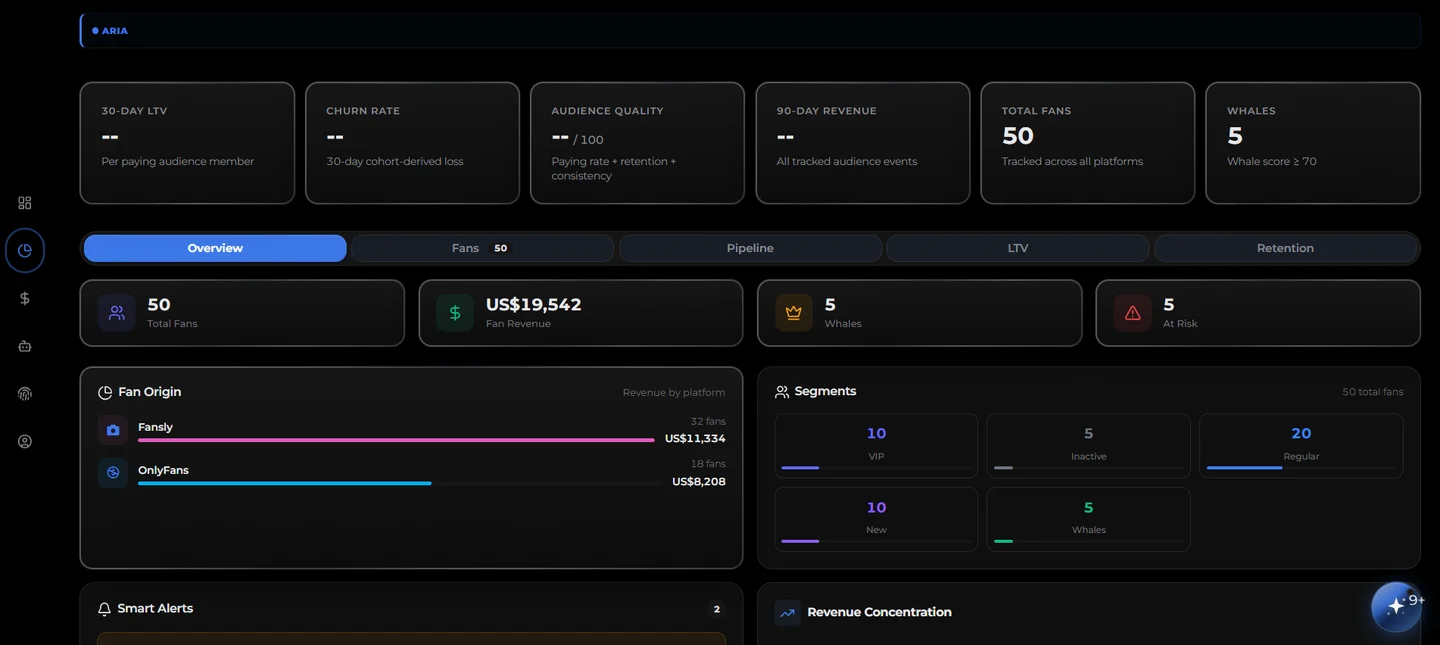The height and width of the screenshot is (645, 1440).
Task: Click the OnlyFans platform icon
Action: click(x=113, y=473)
